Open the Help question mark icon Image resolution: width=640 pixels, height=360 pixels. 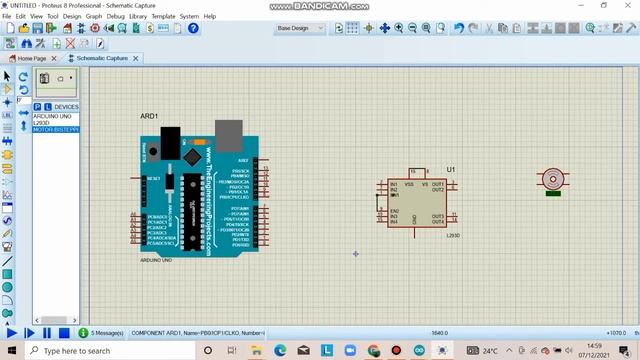coord(193,28)
